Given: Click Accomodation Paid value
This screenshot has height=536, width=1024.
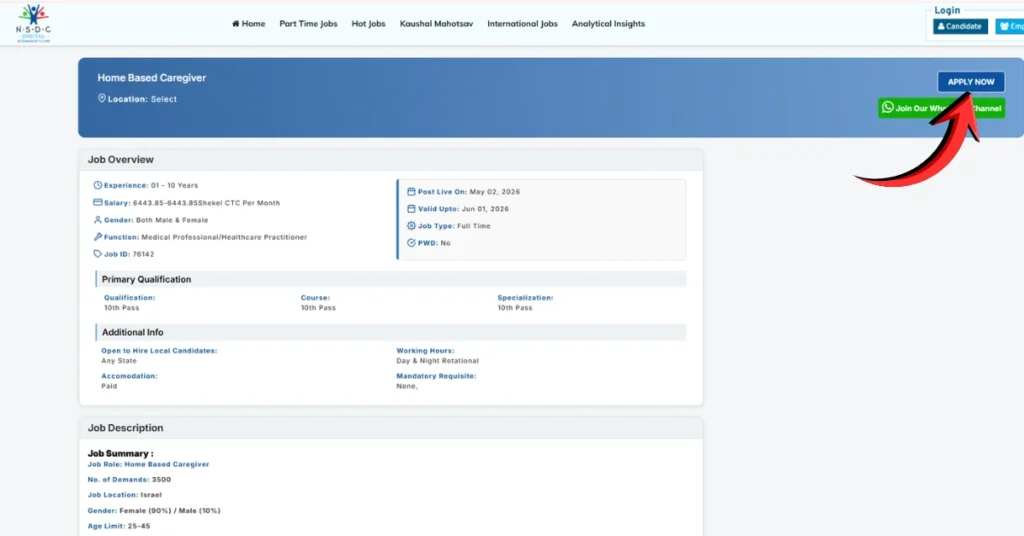Looking at the screenshot, I should (x=109, y=386).
